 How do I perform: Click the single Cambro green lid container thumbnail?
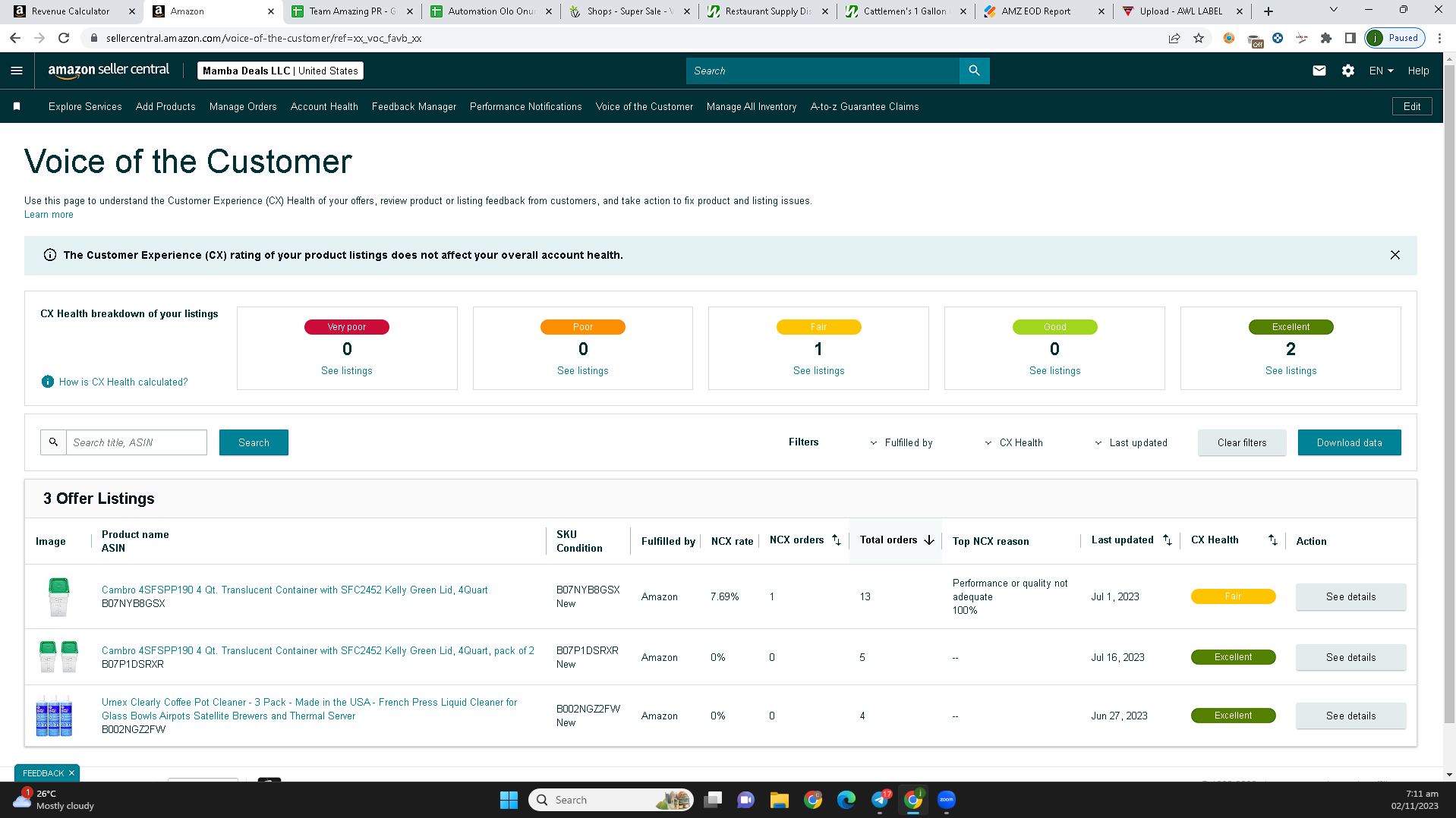(58, 596)
